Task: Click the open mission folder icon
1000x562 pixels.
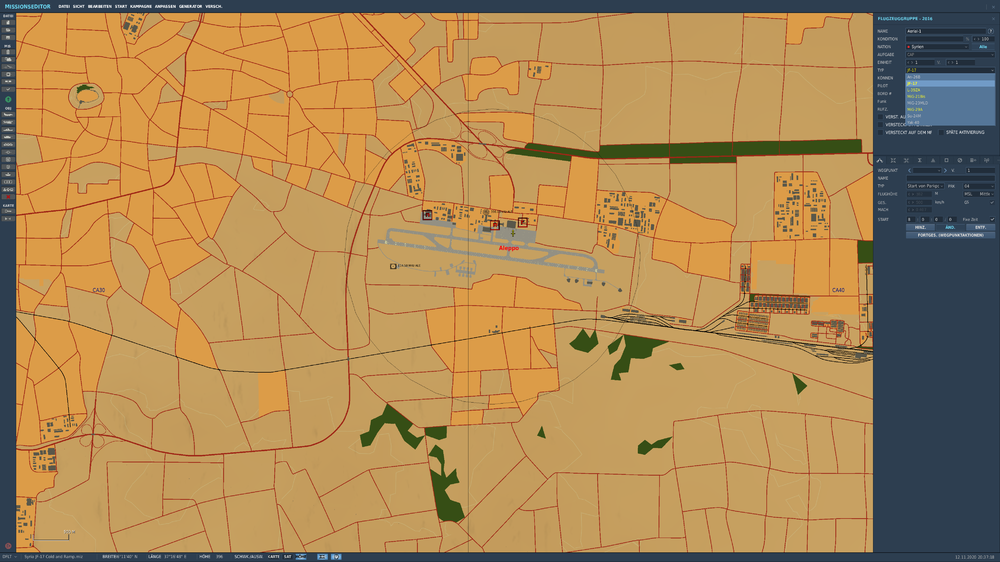Action: click(x=8, y=30)
